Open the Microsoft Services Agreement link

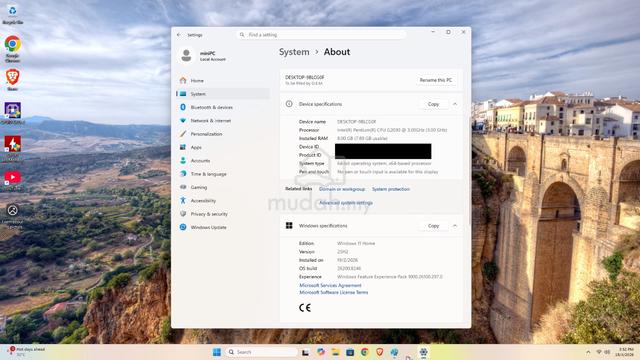[x=330, y=285]
